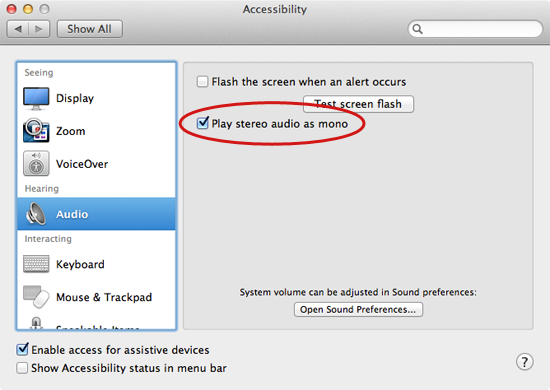Click the Speakable Items microphone icon
This screenshot has width=550, height=390.
(36, 323)
